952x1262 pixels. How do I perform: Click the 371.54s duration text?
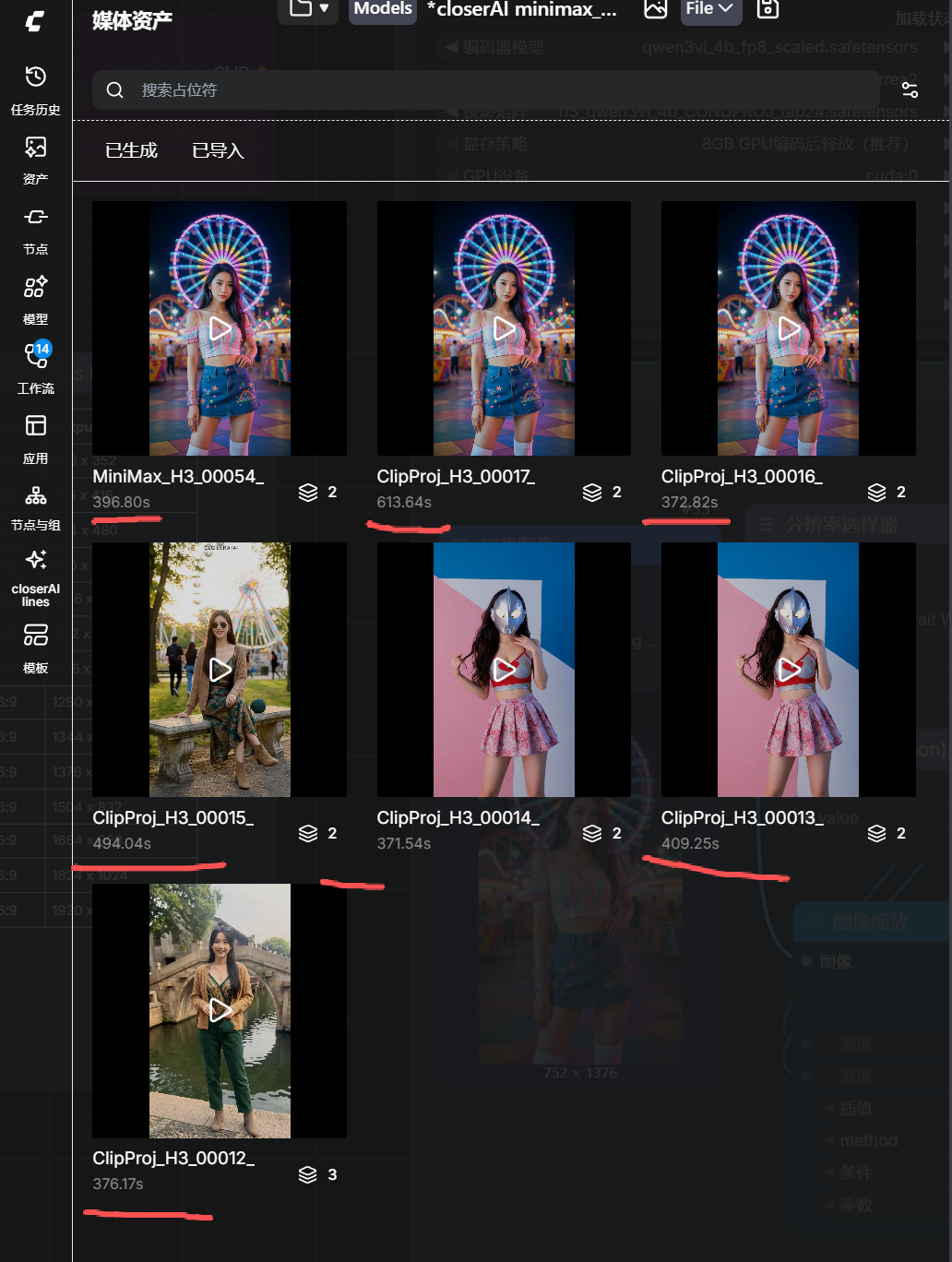click(404, 844)
